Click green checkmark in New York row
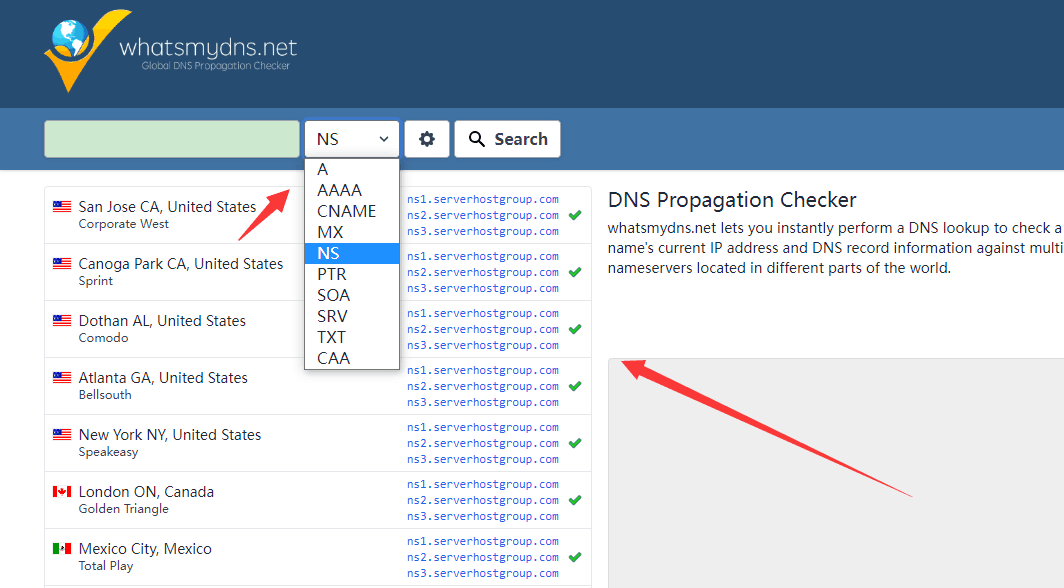This screenshot has height=588, width=1064. point(575,443)
